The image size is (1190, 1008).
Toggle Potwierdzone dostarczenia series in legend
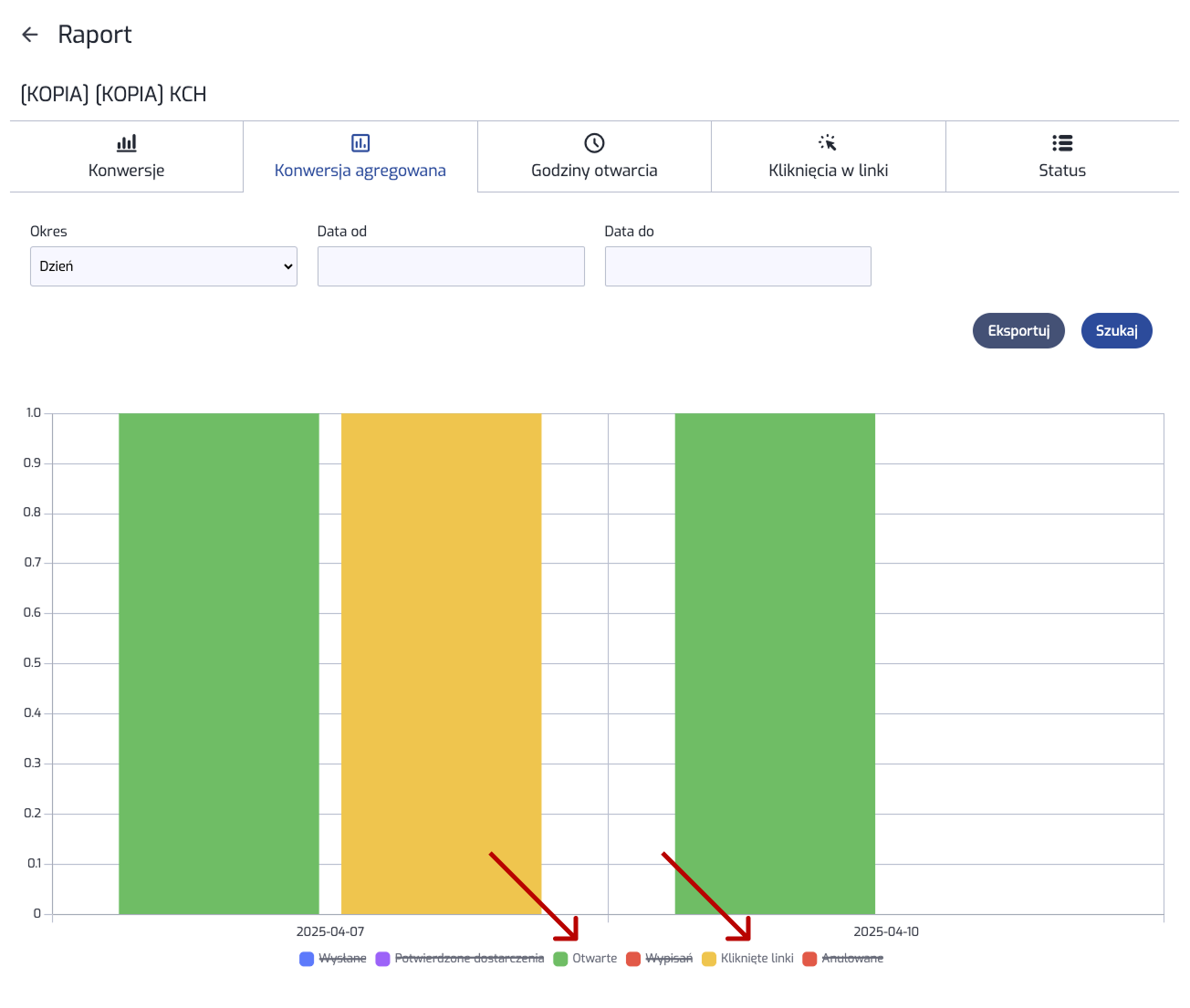[x=460, y=959]
